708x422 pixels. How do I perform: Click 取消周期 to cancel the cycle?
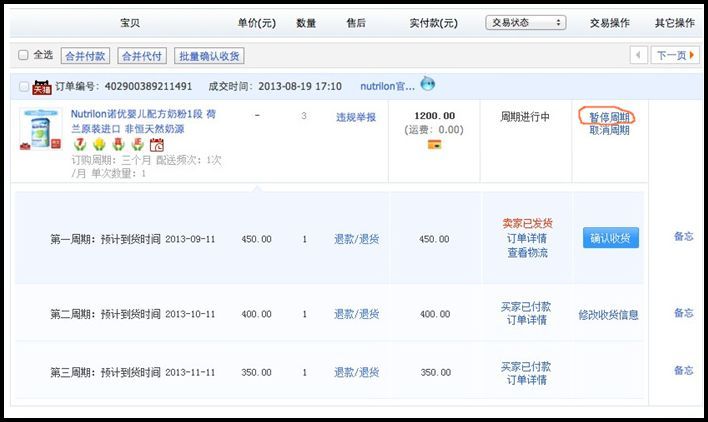[x=609, y=130]
